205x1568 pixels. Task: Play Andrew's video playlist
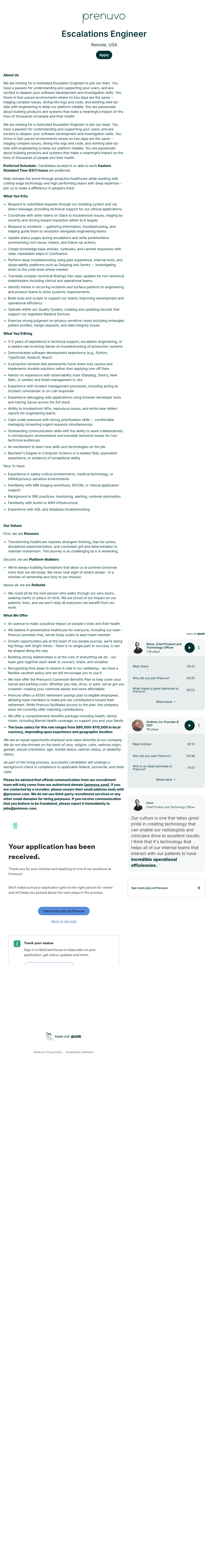click(189, 725)
